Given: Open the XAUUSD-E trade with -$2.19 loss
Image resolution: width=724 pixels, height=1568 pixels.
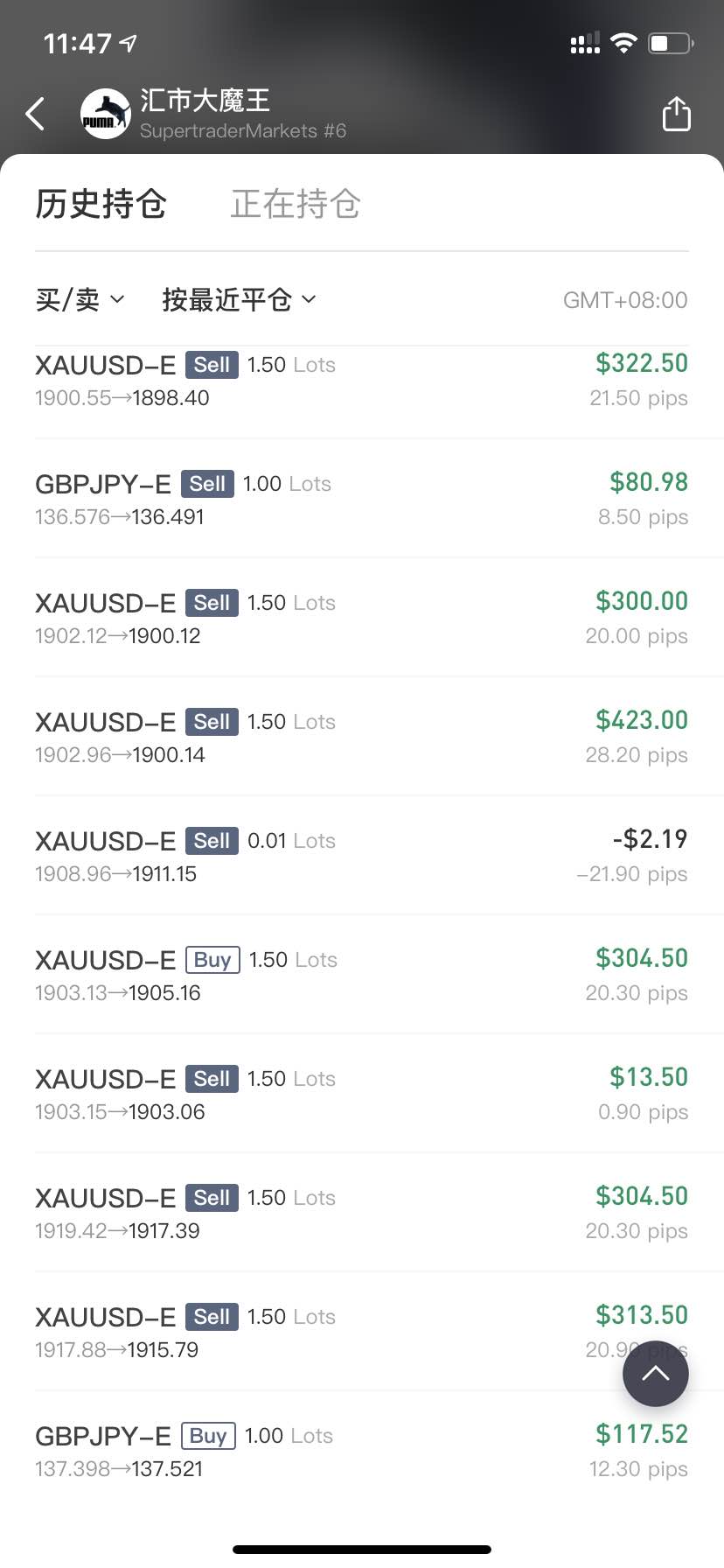Looking at the screenshot, I should click(x=362, y=856).
